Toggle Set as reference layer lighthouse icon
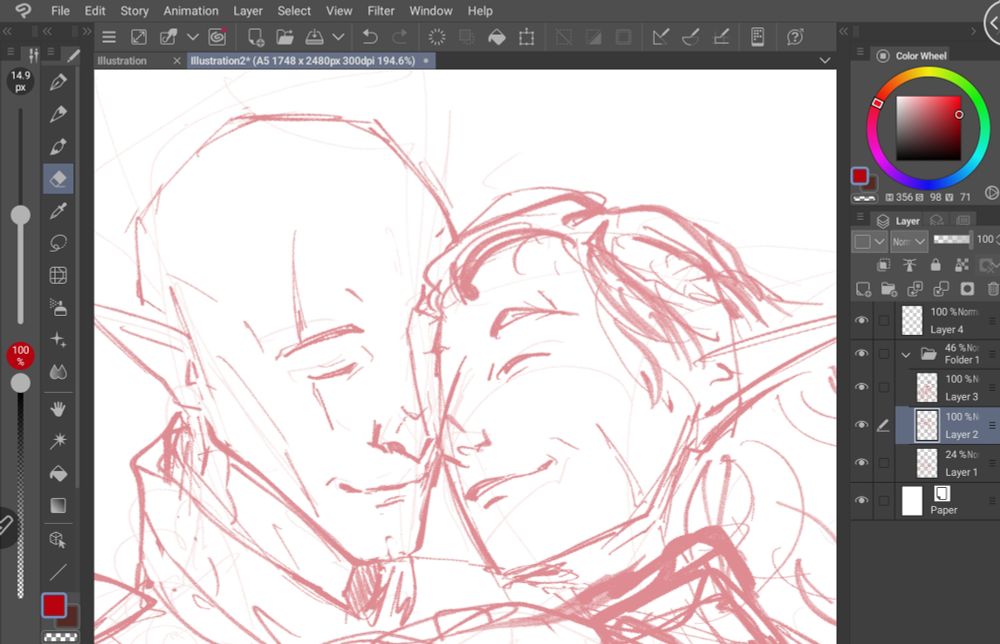Image resolution: width=1000 pixels, height=644 pixels. point(909,265)
